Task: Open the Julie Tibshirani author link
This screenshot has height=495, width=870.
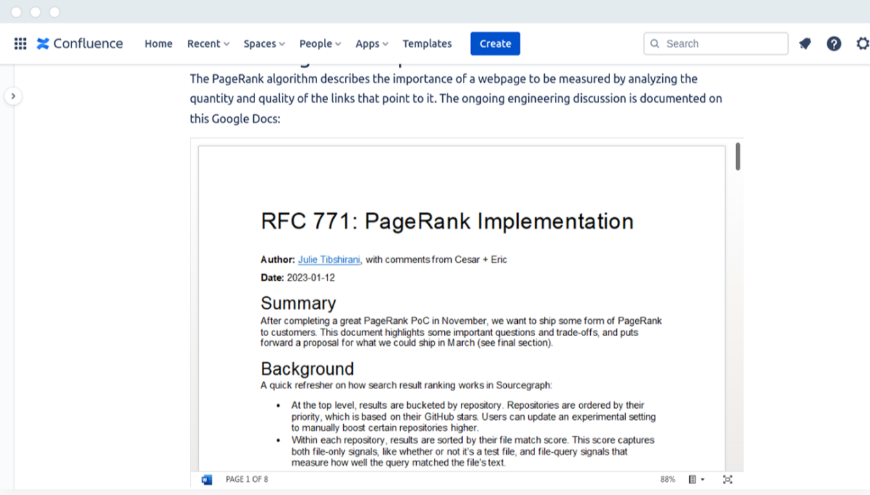Action: [329, 260]
